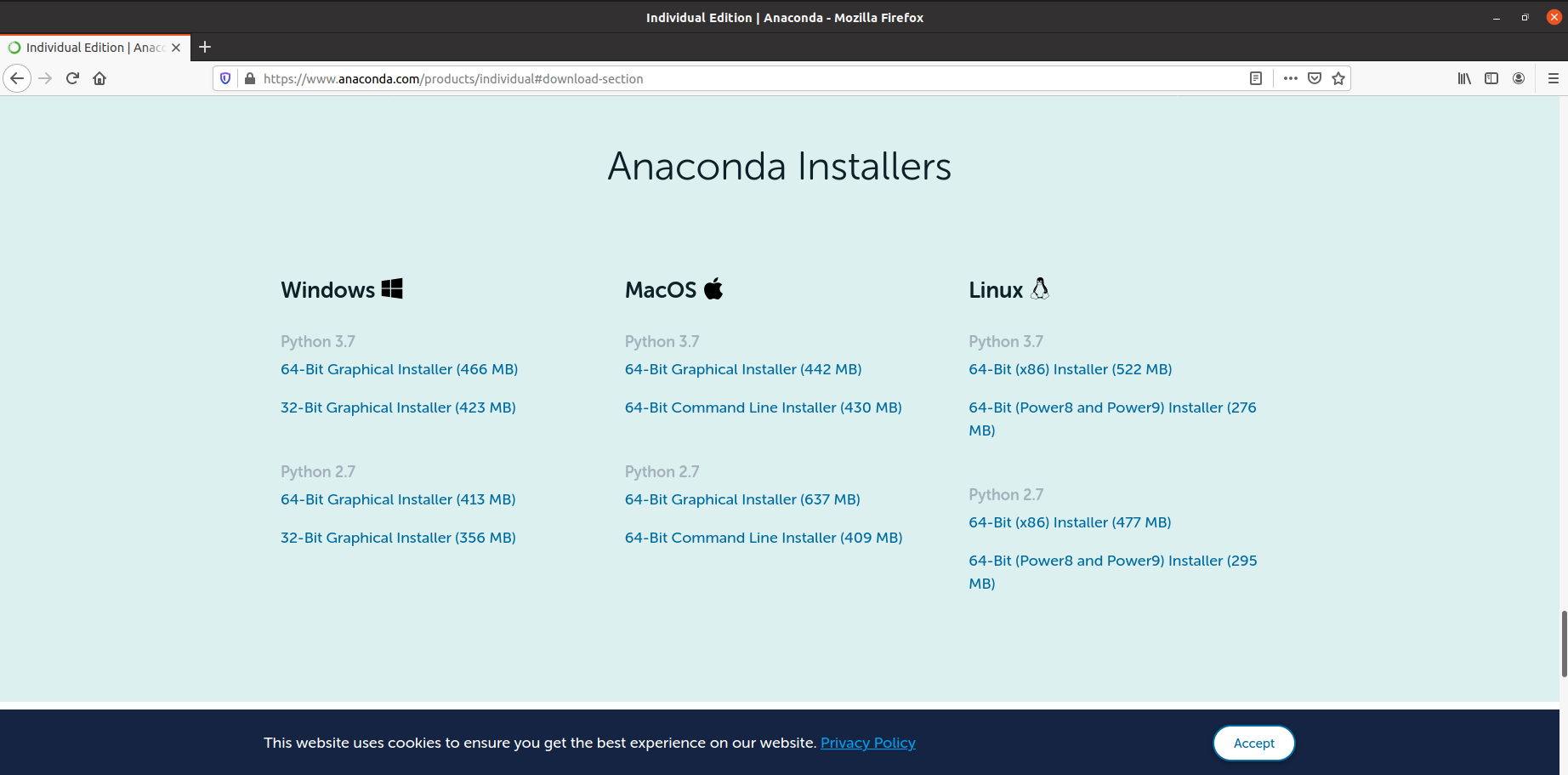This screenshot has height=775, width=1568.
Task: Click the Linux section heading
Action: tap(996, 290)
